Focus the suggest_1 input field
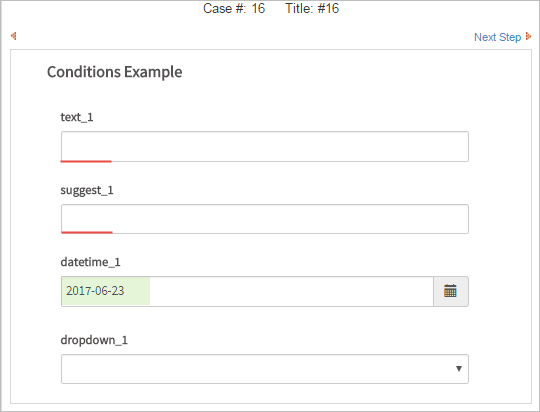Viewport: 540px width, 412px height. point(265,219)
